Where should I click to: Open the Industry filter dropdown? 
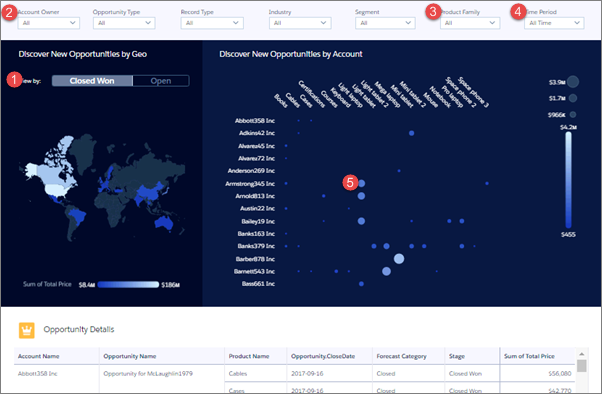coord(300,23)
